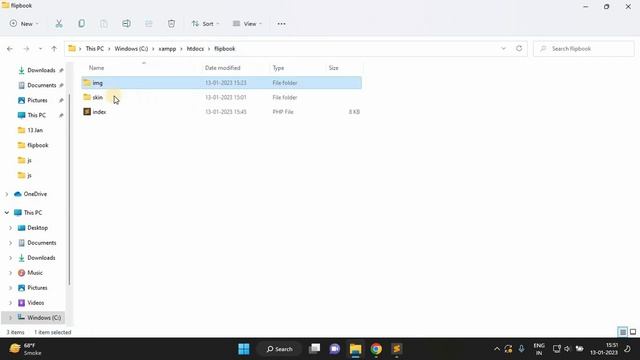Open the ENG IN language indicator
This screenshot has height=360, width=640.
tap(539, 349)
